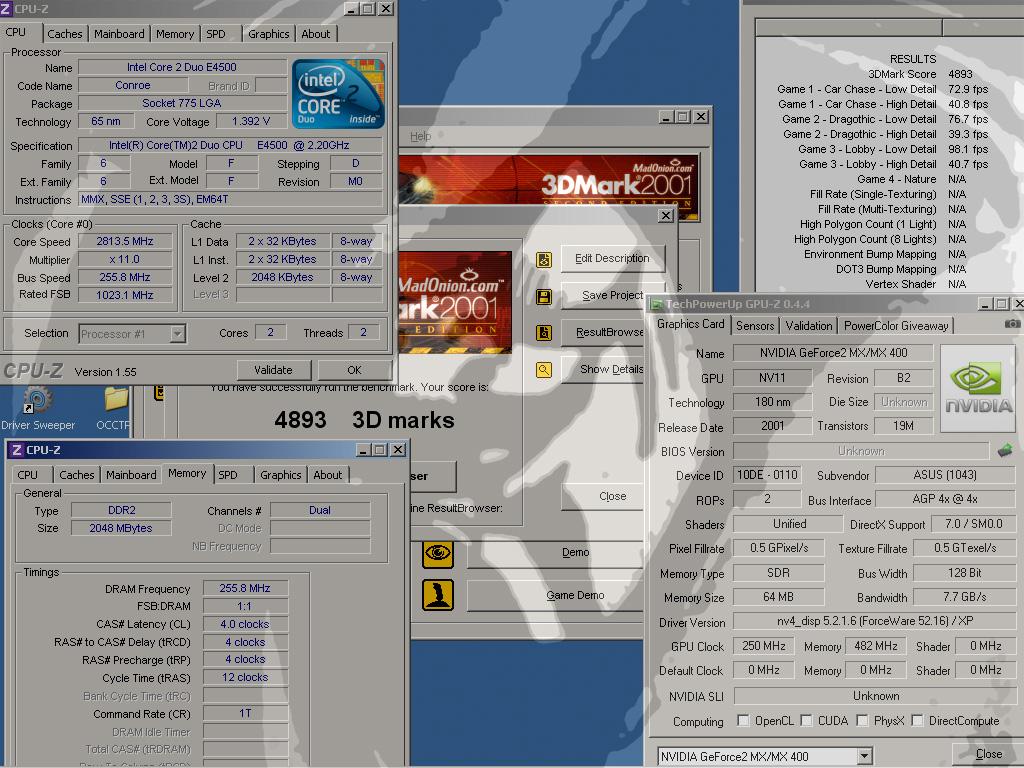Toggle the DirectCompute checkbox in GPU-Z
Image resolution: width=1024 pixels, height=768 pixels.
coord(917,720)
